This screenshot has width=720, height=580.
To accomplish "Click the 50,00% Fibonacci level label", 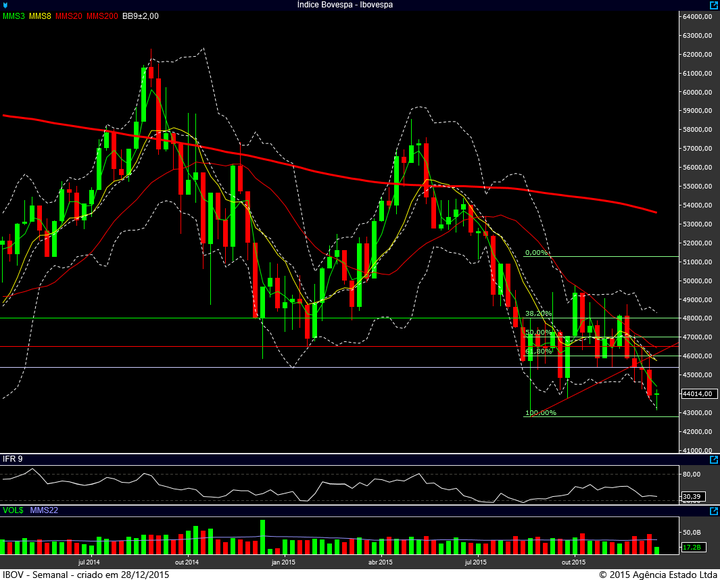I will (x=538, y=332).
